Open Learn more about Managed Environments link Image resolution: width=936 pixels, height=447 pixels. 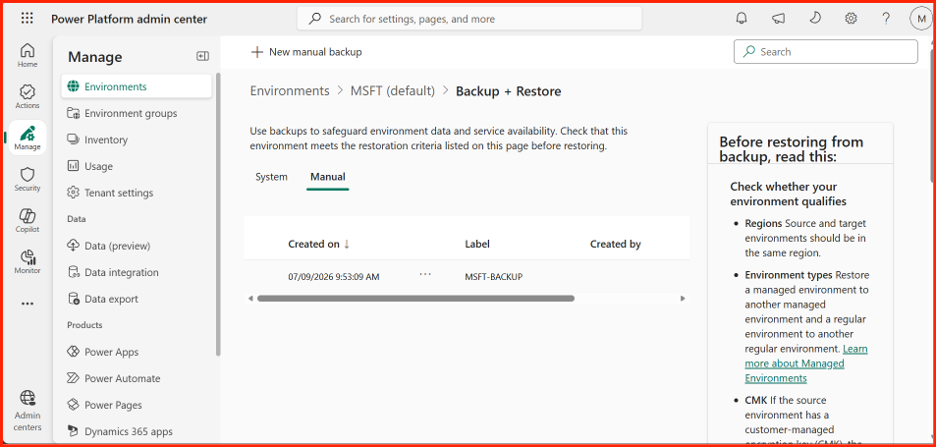[806, 363]
